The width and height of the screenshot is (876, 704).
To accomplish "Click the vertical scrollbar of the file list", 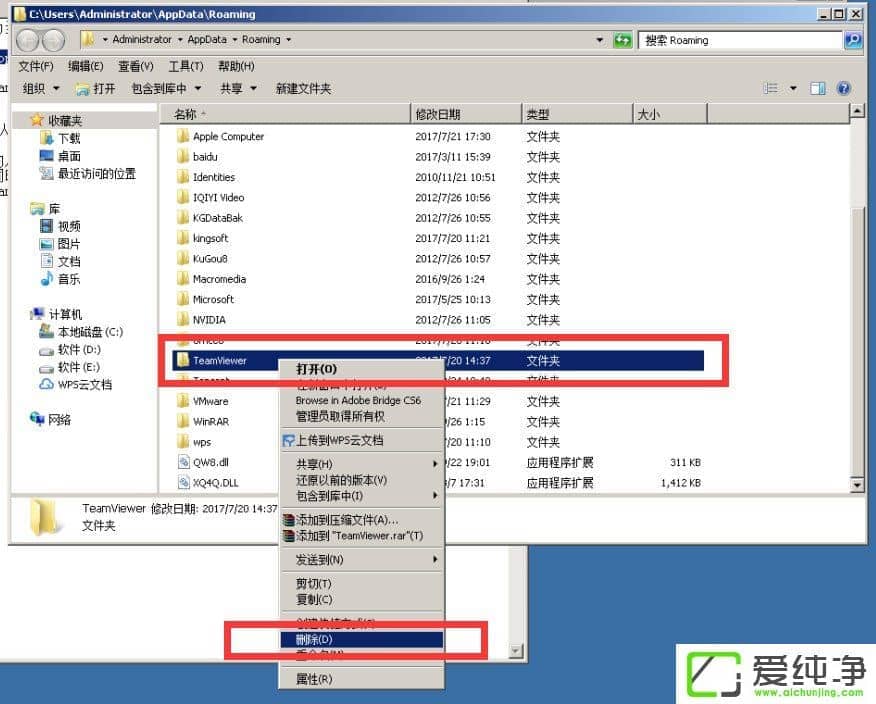I will 857,290.
